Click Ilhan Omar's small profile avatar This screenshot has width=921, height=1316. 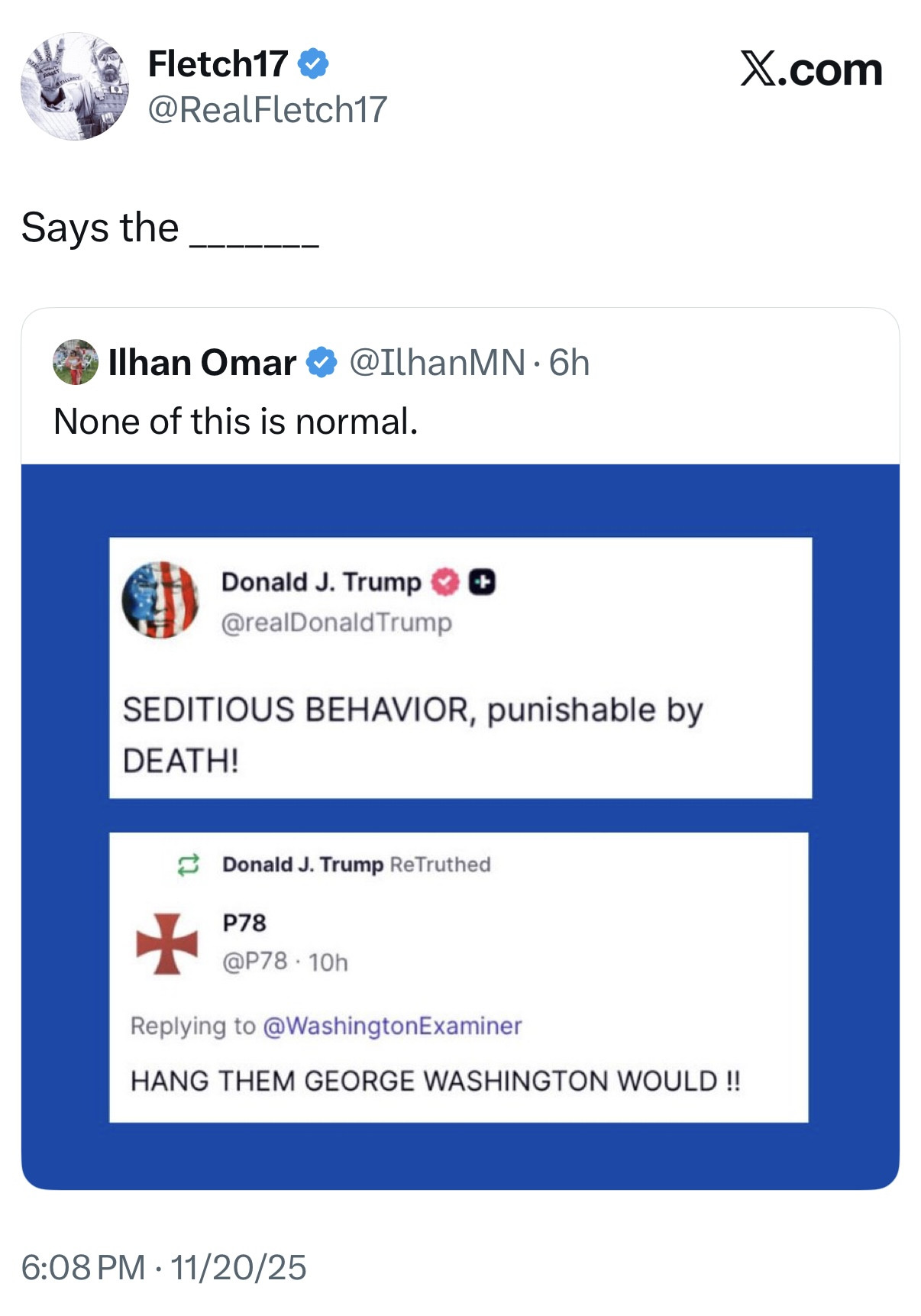(x=76, y=362)
